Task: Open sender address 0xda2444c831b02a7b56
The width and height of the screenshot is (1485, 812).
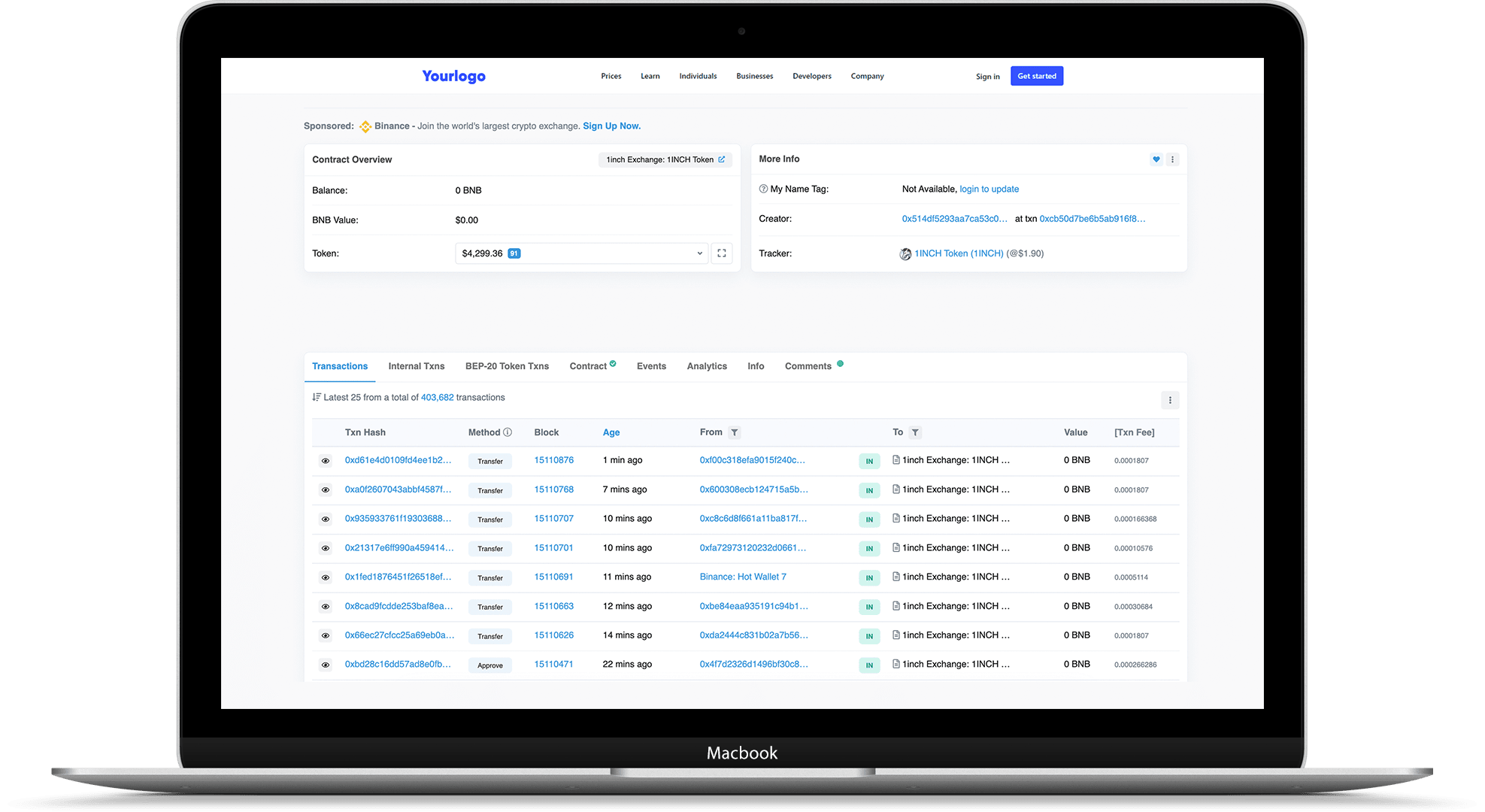Action: click(x=754, y=635)
